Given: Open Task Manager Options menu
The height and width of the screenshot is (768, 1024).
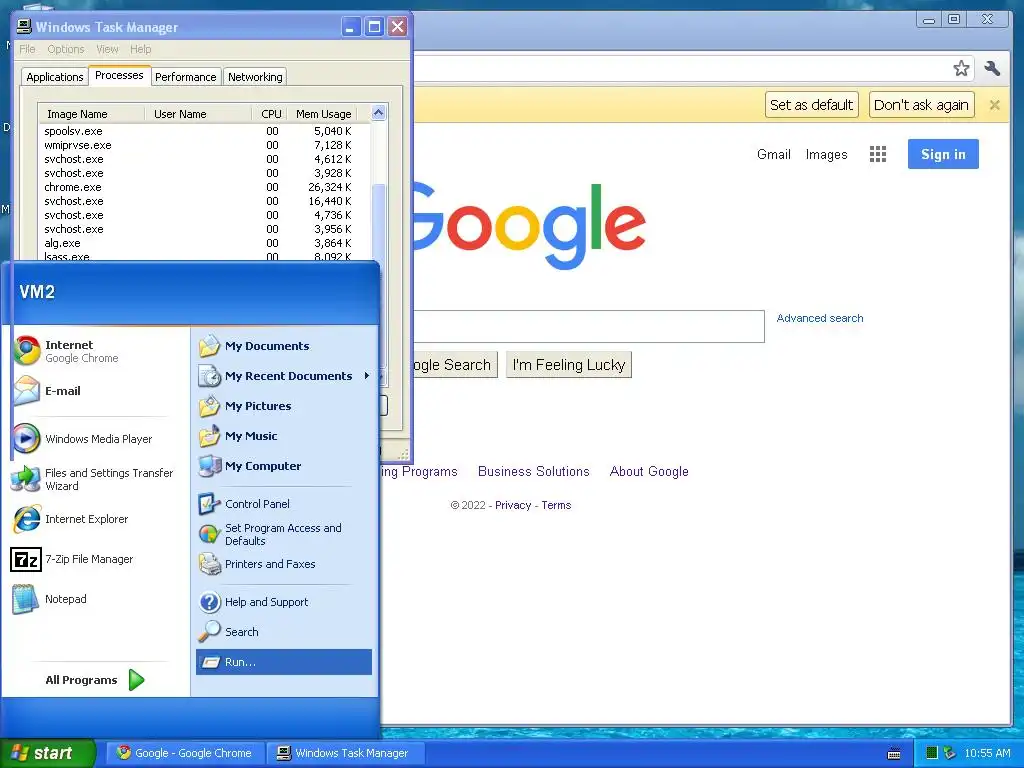Looking at the screenshot, I should [66, 49].
